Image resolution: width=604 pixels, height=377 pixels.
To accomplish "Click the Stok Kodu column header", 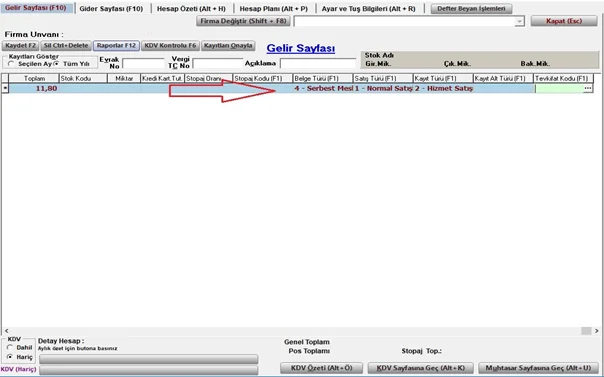I will point(83,78).
